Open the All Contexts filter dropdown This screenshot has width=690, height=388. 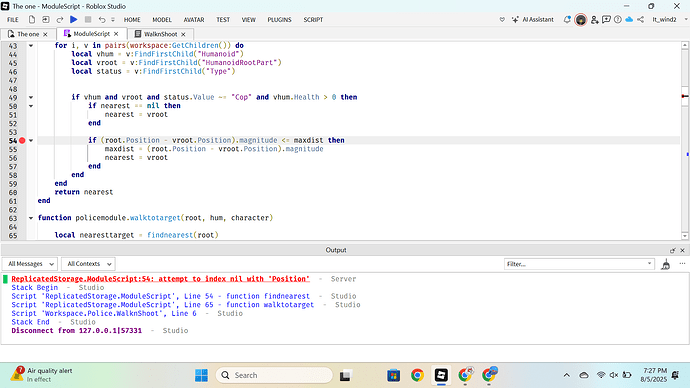88,264
